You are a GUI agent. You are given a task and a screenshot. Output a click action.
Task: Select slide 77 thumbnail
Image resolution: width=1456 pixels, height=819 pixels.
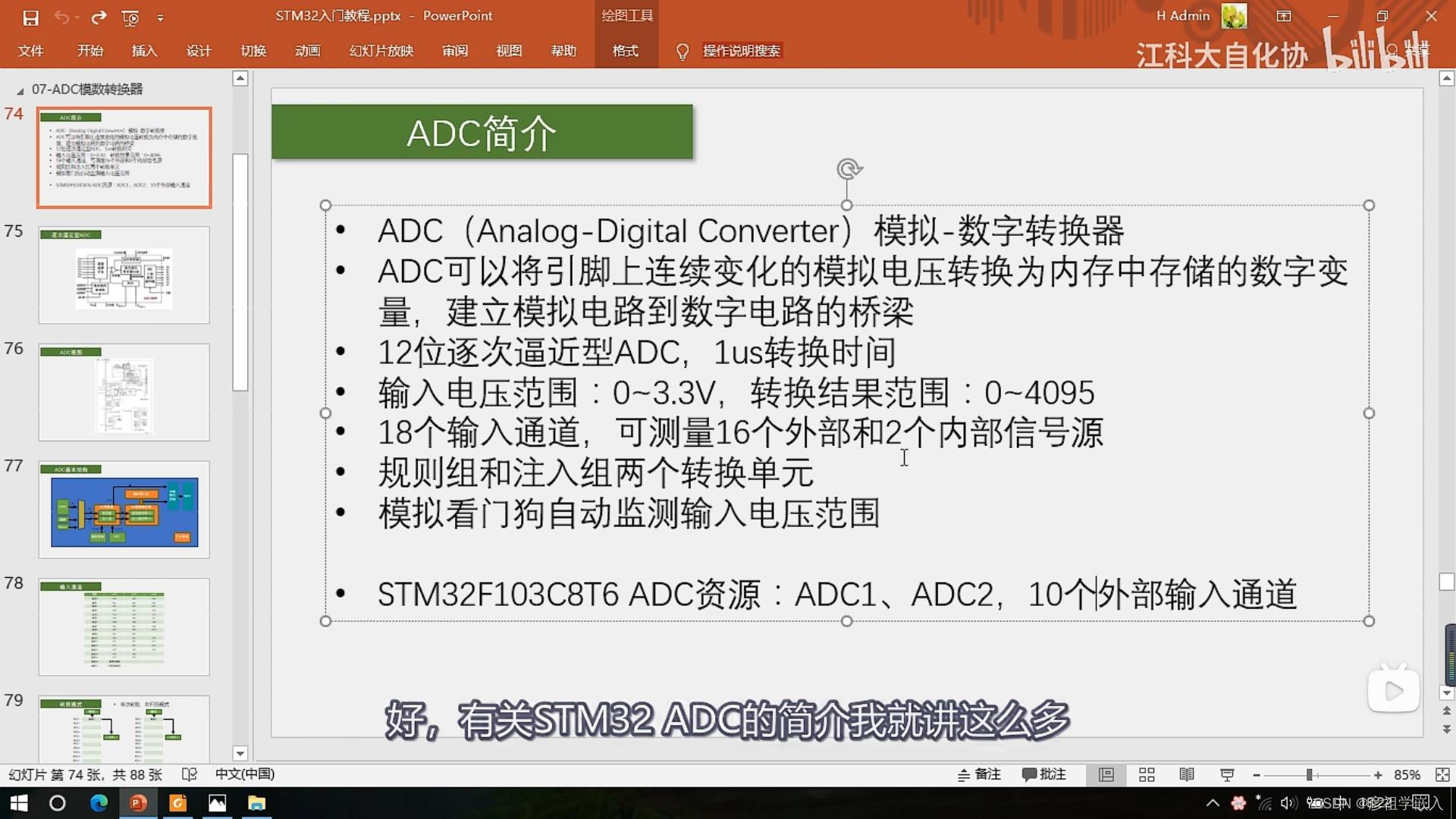124,510
